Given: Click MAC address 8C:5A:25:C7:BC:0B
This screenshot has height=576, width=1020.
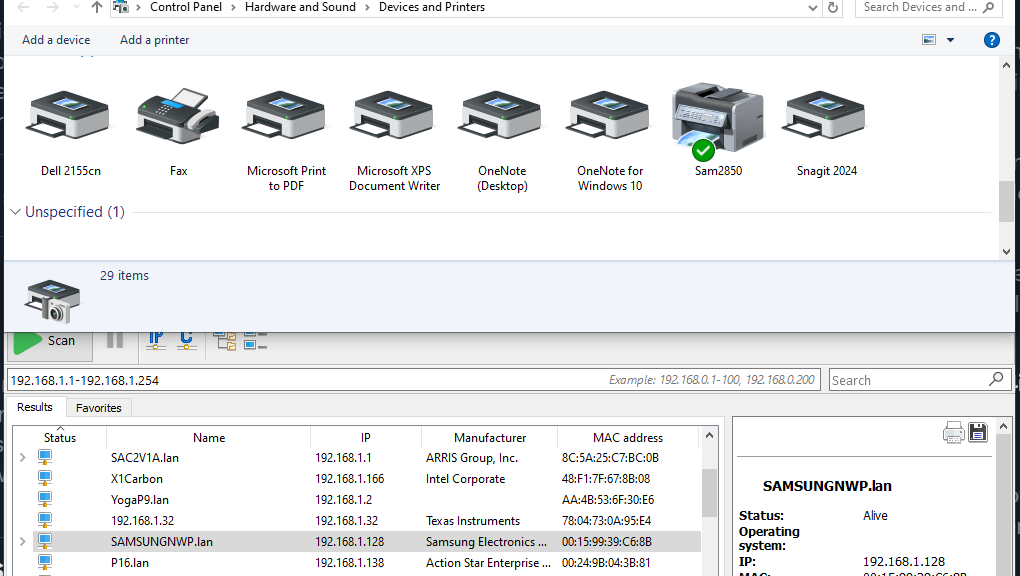Looking at the screenshot, I should (610, 458).
